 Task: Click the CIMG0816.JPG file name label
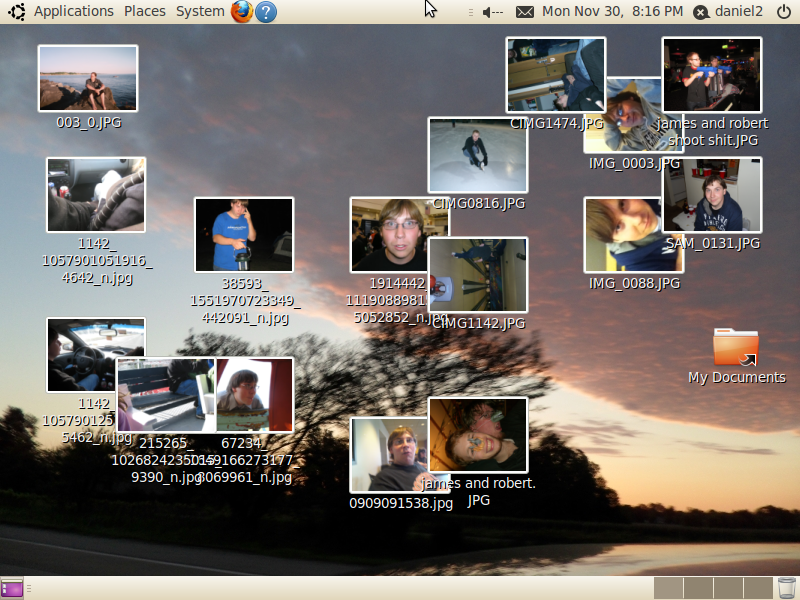tap(479, 203)
